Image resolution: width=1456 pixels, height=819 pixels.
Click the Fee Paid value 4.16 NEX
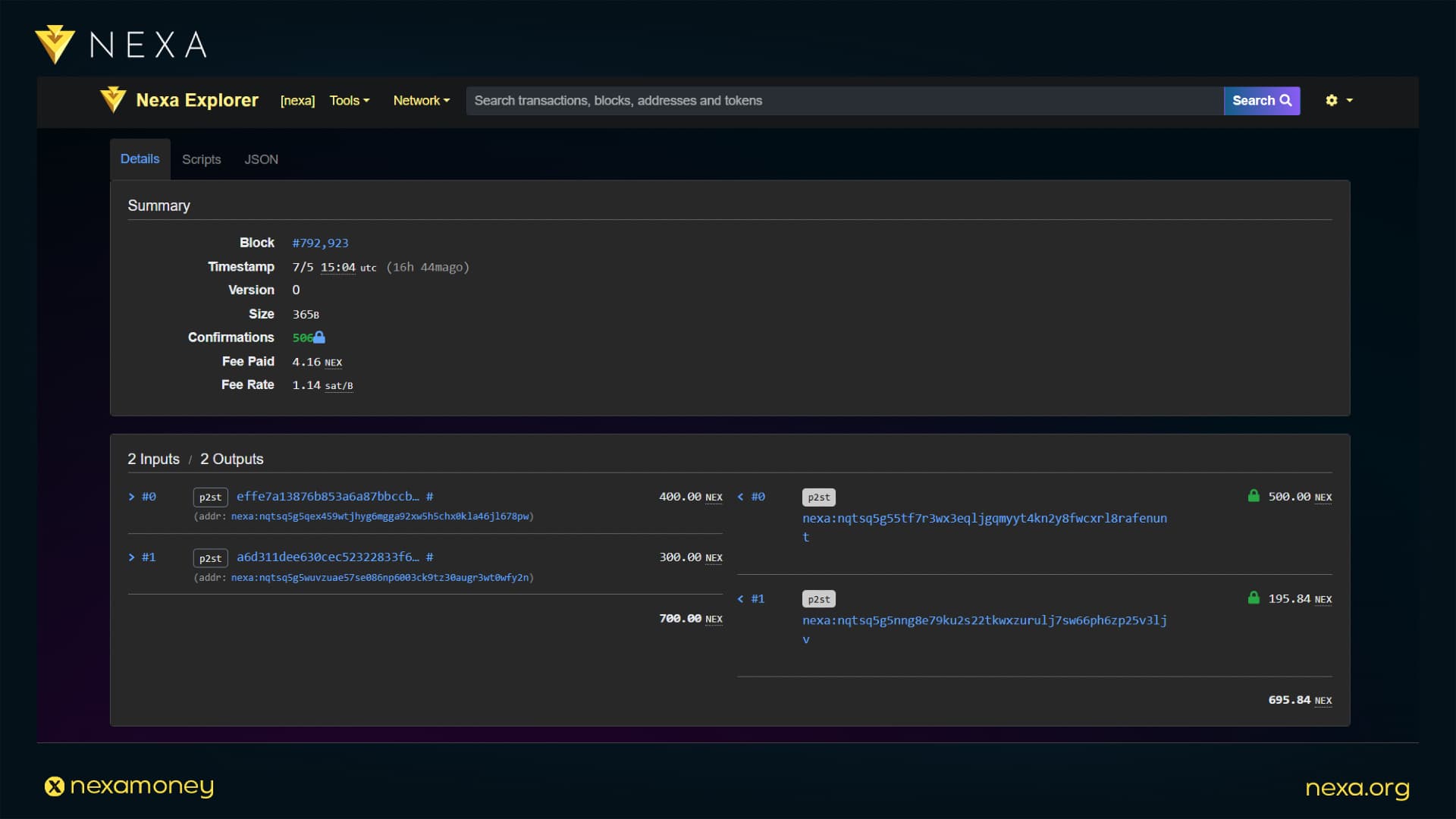coord(317,362)
